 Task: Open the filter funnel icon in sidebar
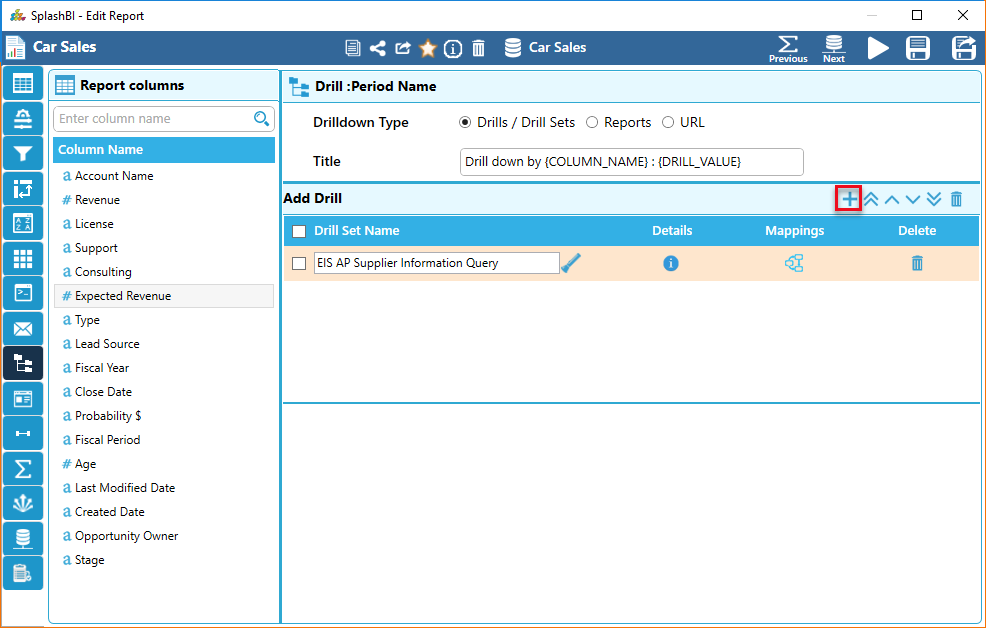(23, 153)
